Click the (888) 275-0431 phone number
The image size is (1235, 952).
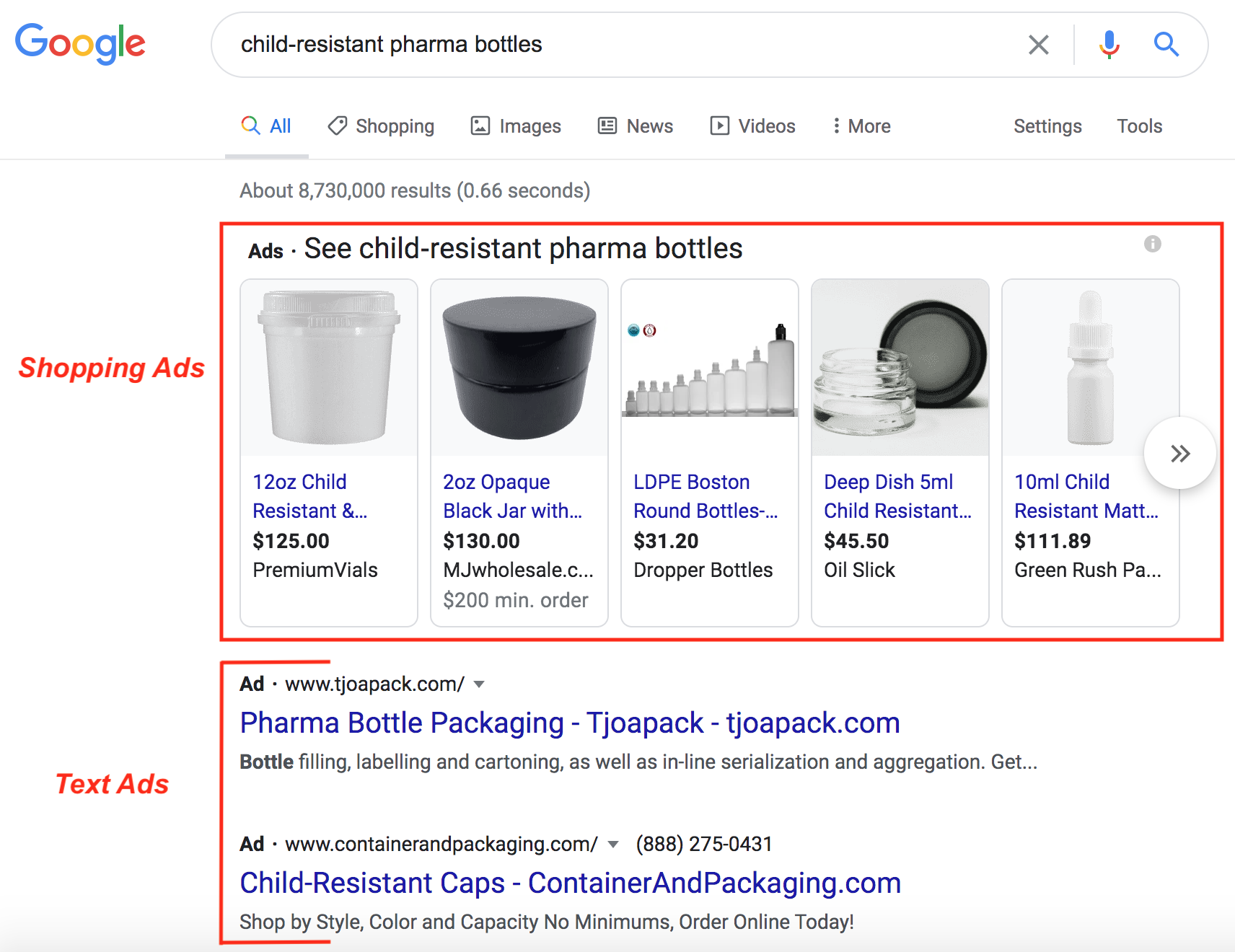click(x=704, y=844)
